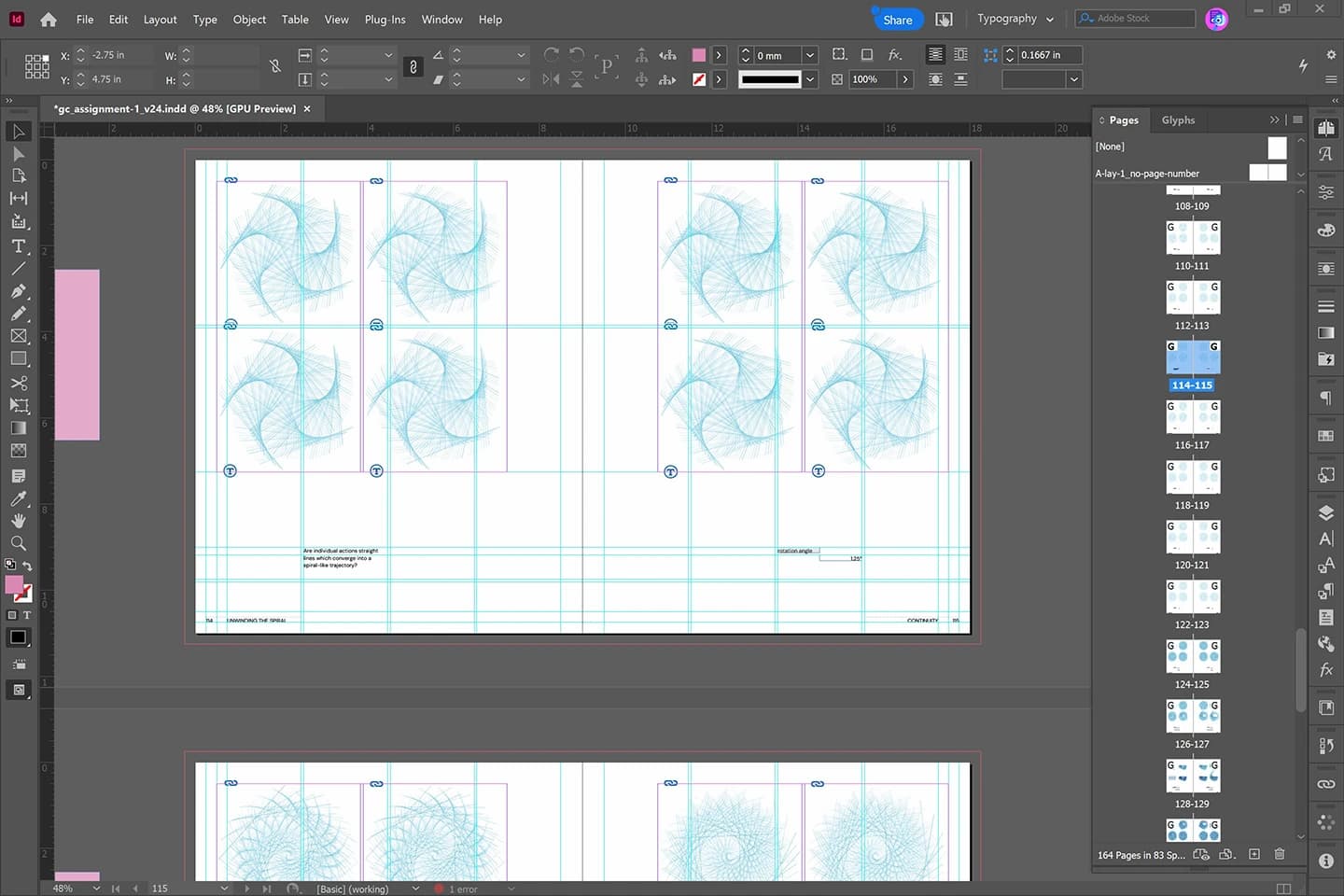Switch to the Glyphs tab
The image size is (1344, 896).
[x=1178, y=119]
